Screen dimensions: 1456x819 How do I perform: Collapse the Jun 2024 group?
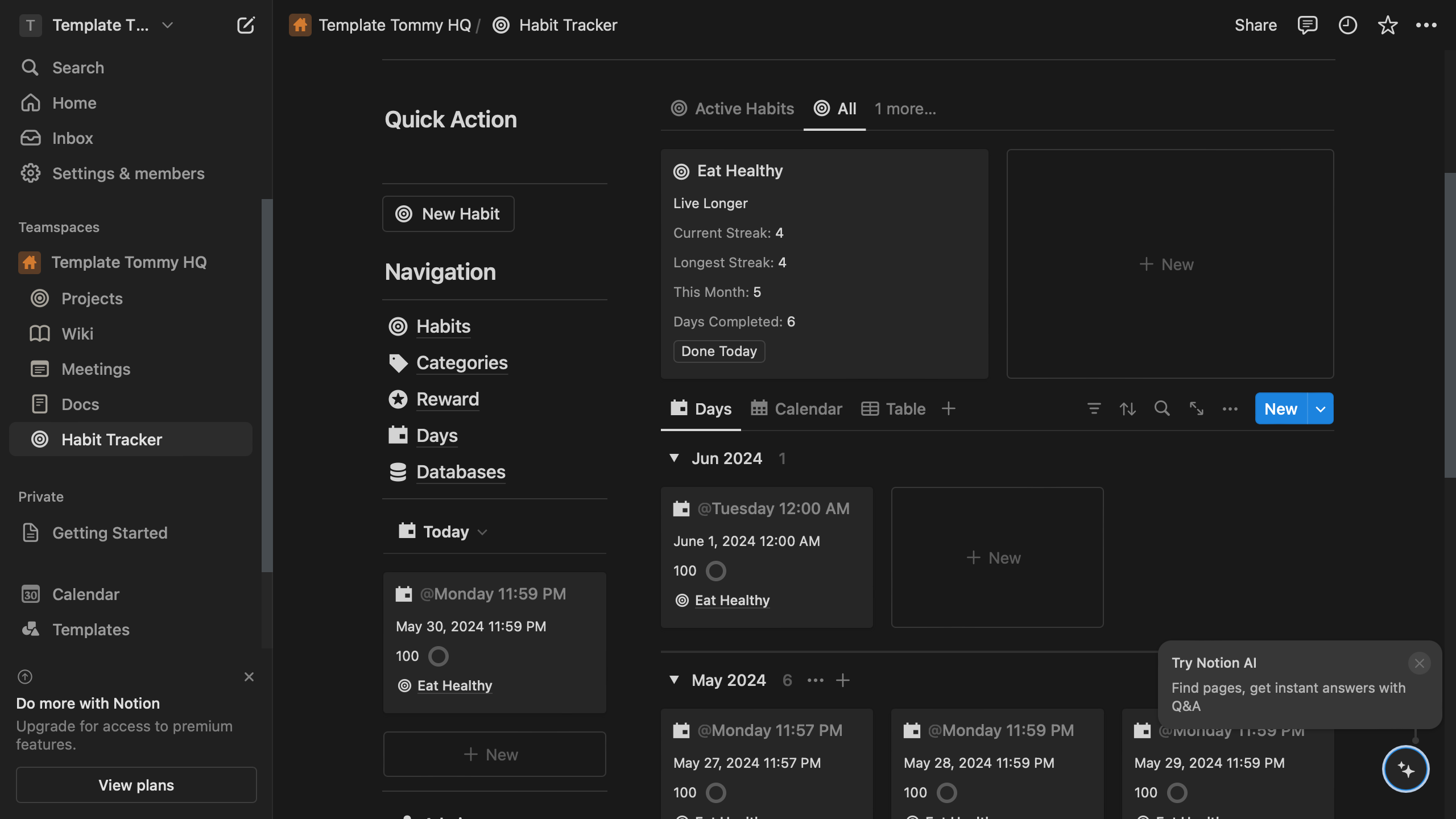click(674, 458)
